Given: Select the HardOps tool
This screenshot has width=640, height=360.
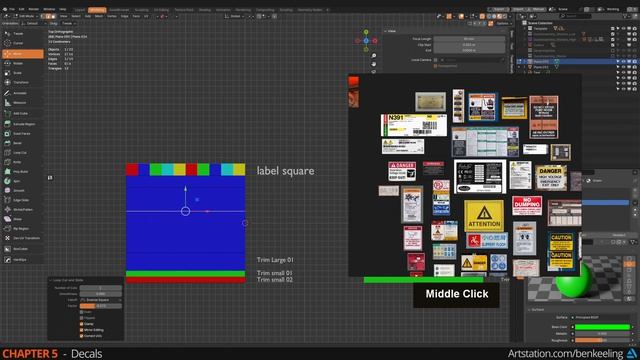Looking at the screenshot, I should pos(22,259).
